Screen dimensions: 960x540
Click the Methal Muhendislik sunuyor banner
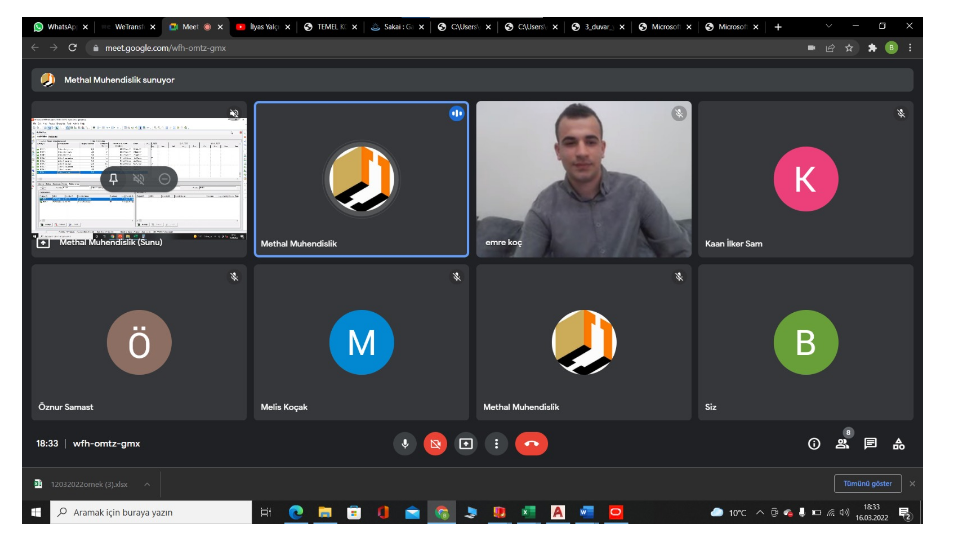point(472,80)
